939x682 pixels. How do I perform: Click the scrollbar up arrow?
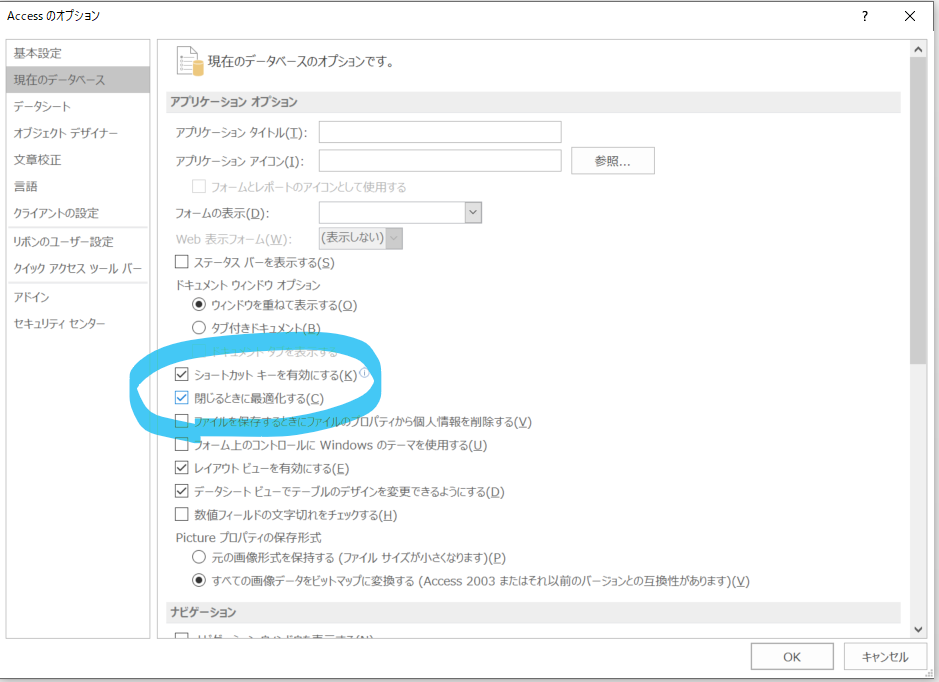[918, 50]
